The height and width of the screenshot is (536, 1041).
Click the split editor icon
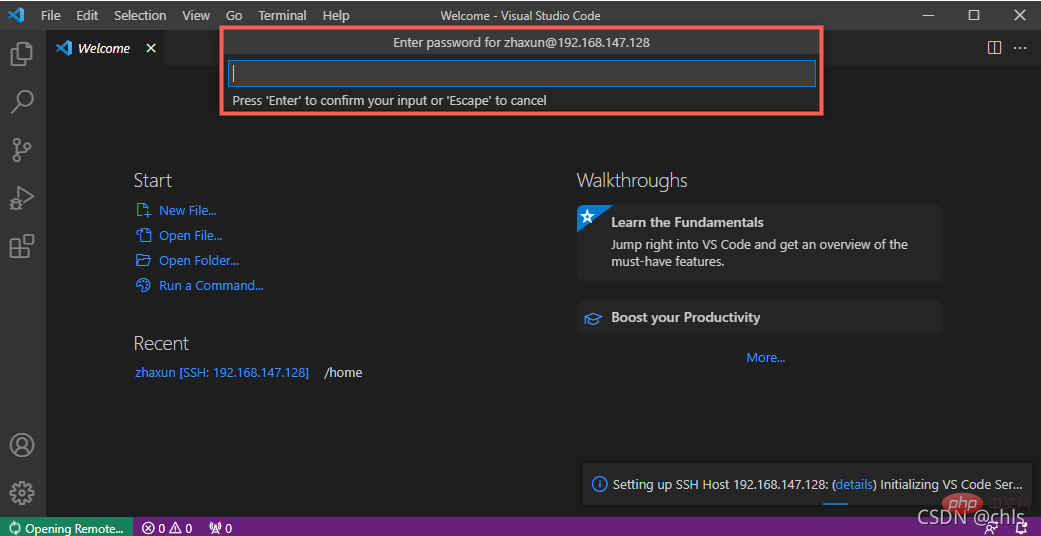(994, 48)
